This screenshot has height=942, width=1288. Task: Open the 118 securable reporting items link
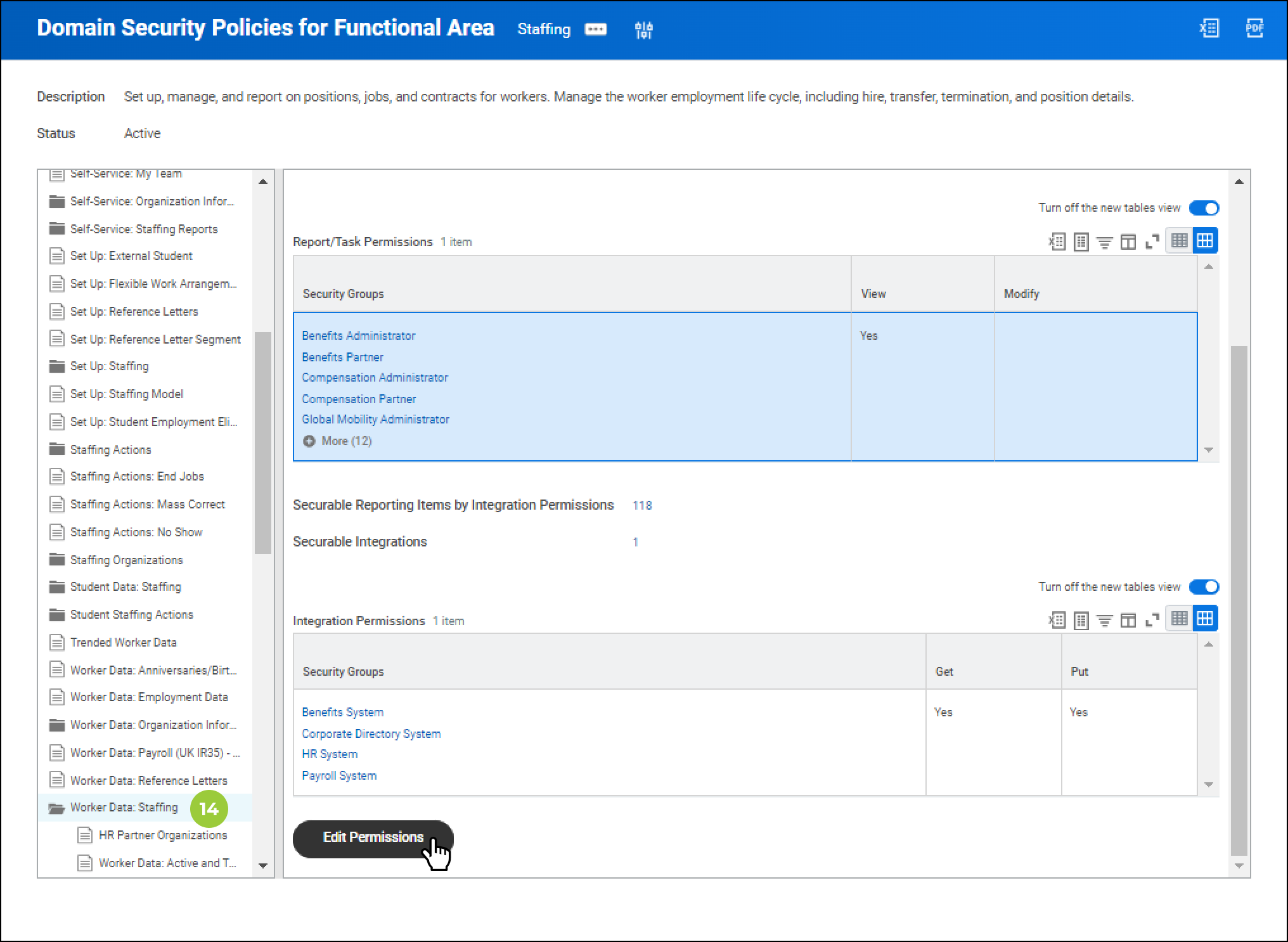(x=642, y=505)
